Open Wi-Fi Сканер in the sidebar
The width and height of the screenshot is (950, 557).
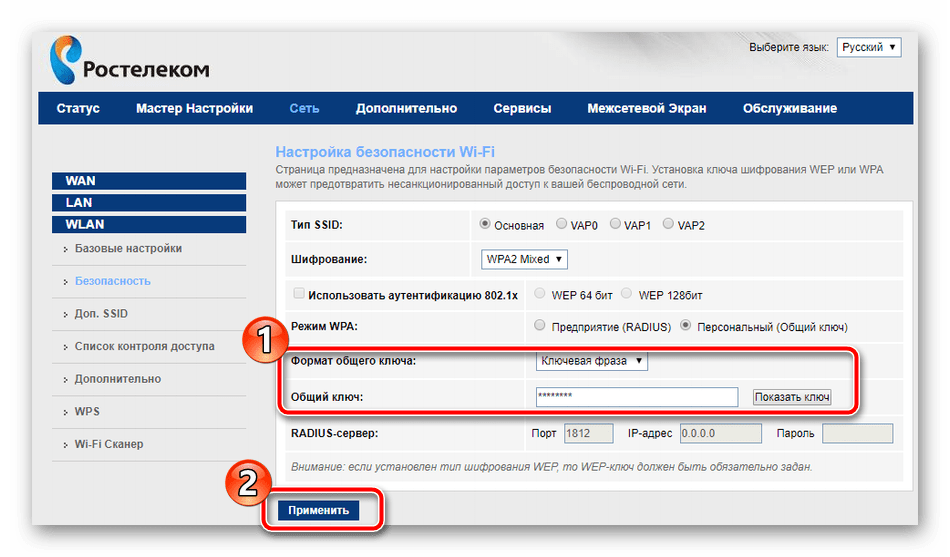click(x=109, y=444)
